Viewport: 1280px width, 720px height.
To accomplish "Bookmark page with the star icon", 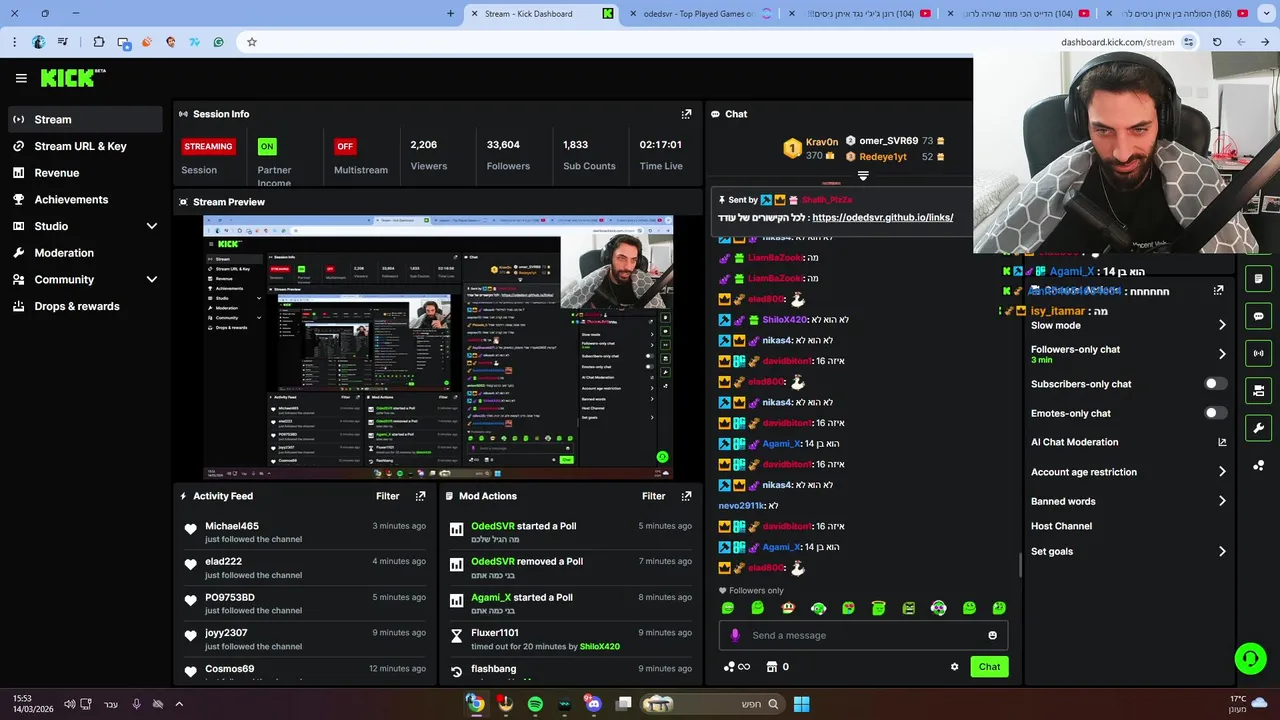I will pyautogui.click(x=252, y=42).
